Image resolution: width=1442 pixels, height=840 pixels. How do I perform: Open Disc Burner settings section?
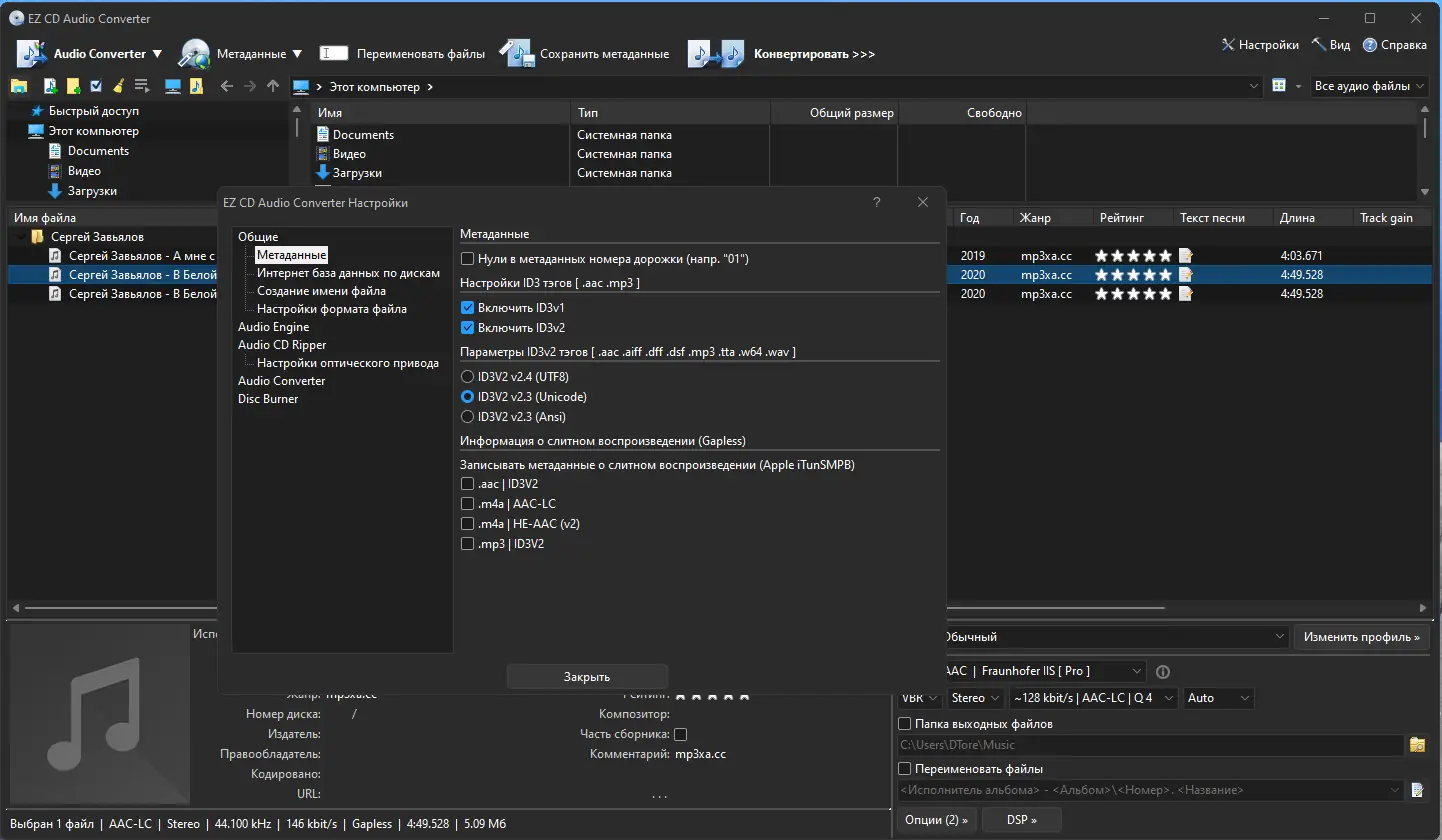[x=268, y=399]
